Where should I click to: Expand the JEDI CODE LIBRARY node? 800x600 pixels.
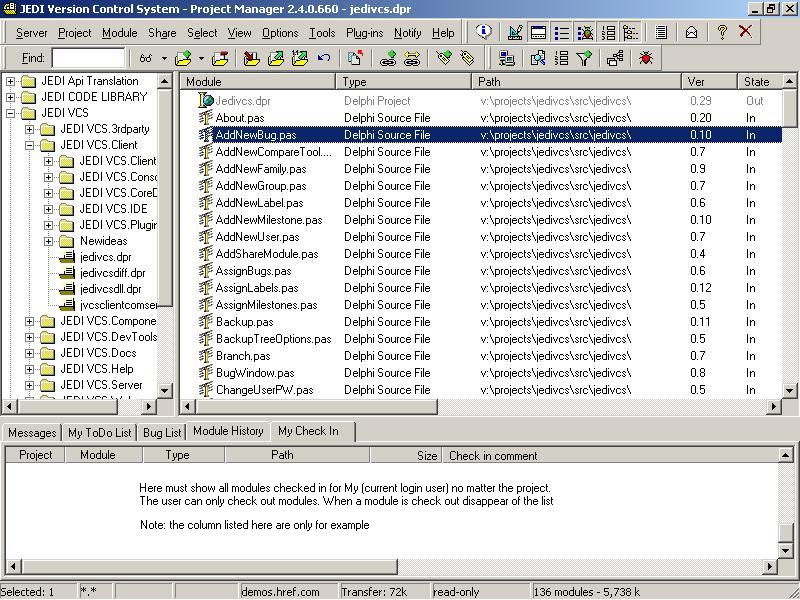tap(11, 97)
